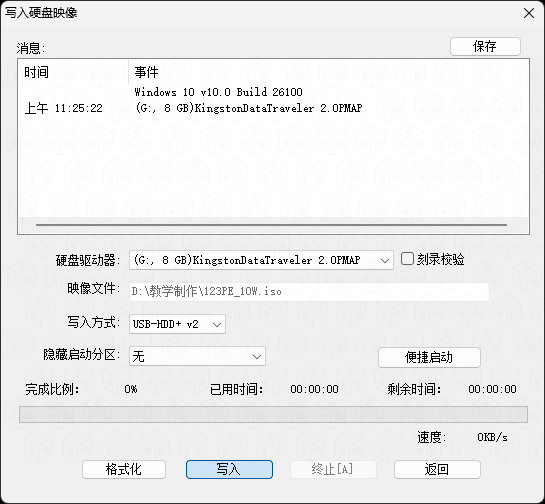Expand the 硬盘驱动器 drive dropdown arrow

[384, 260]
